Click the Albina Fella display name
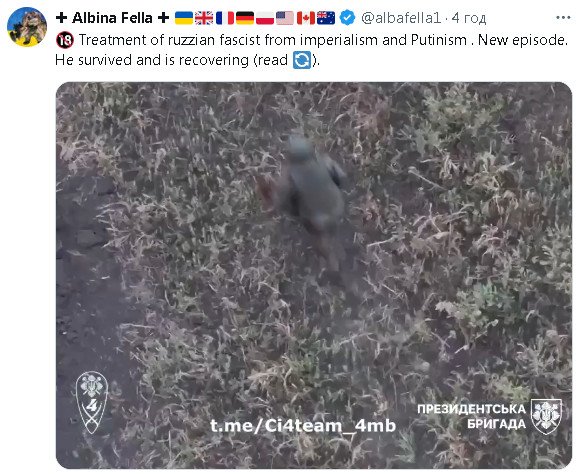 (x=112, y=18)
